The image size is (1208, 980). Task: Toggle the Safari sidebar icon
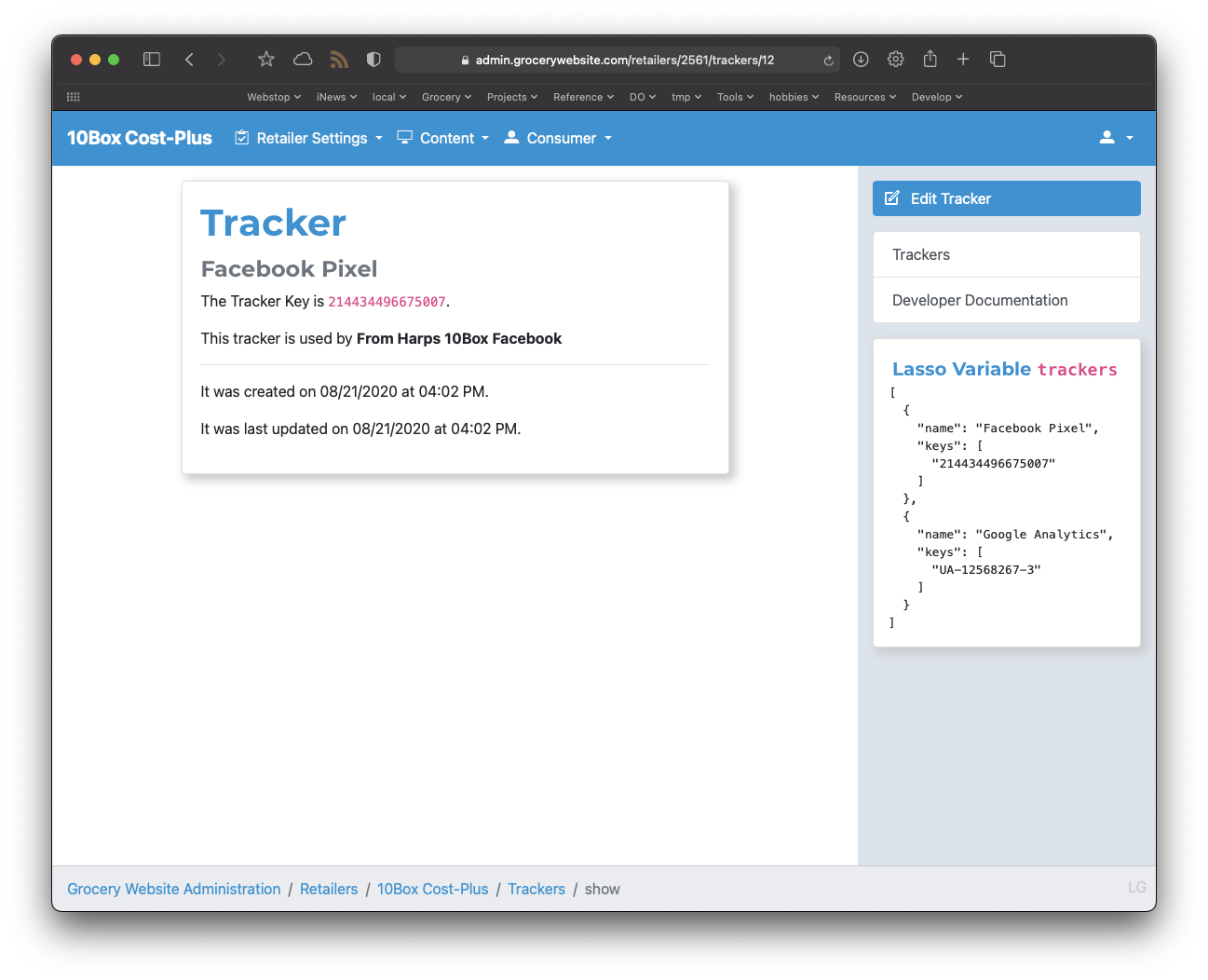click(152, 60)
